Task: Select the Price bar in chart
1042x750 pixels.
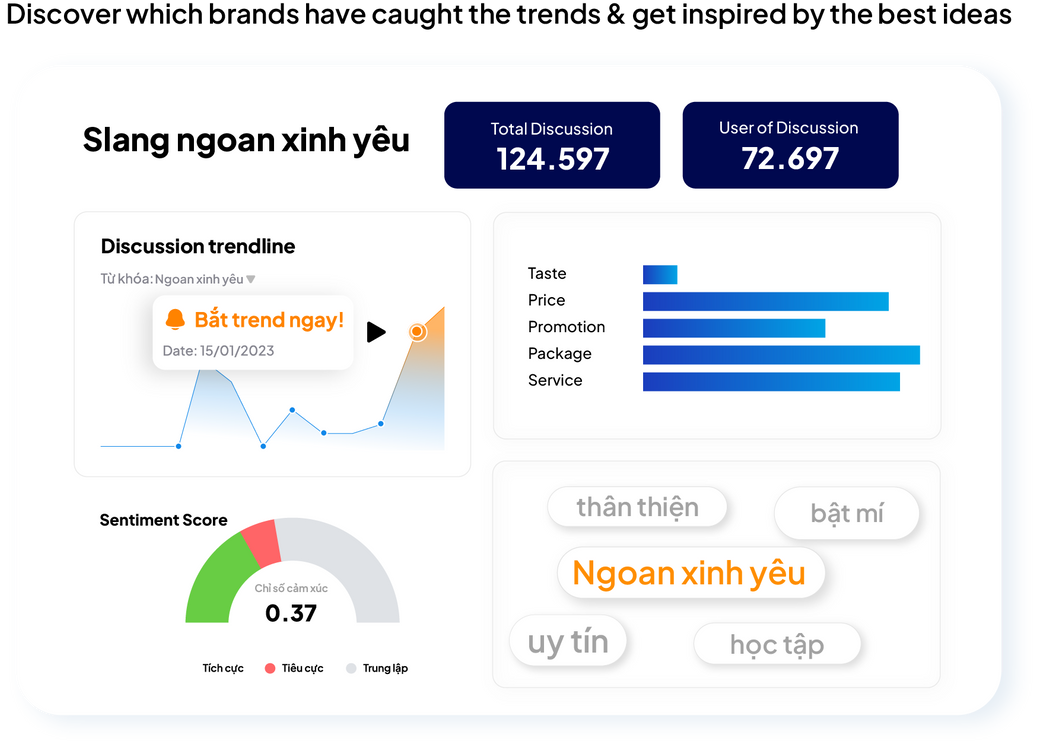Action: (x=766, y=301)
